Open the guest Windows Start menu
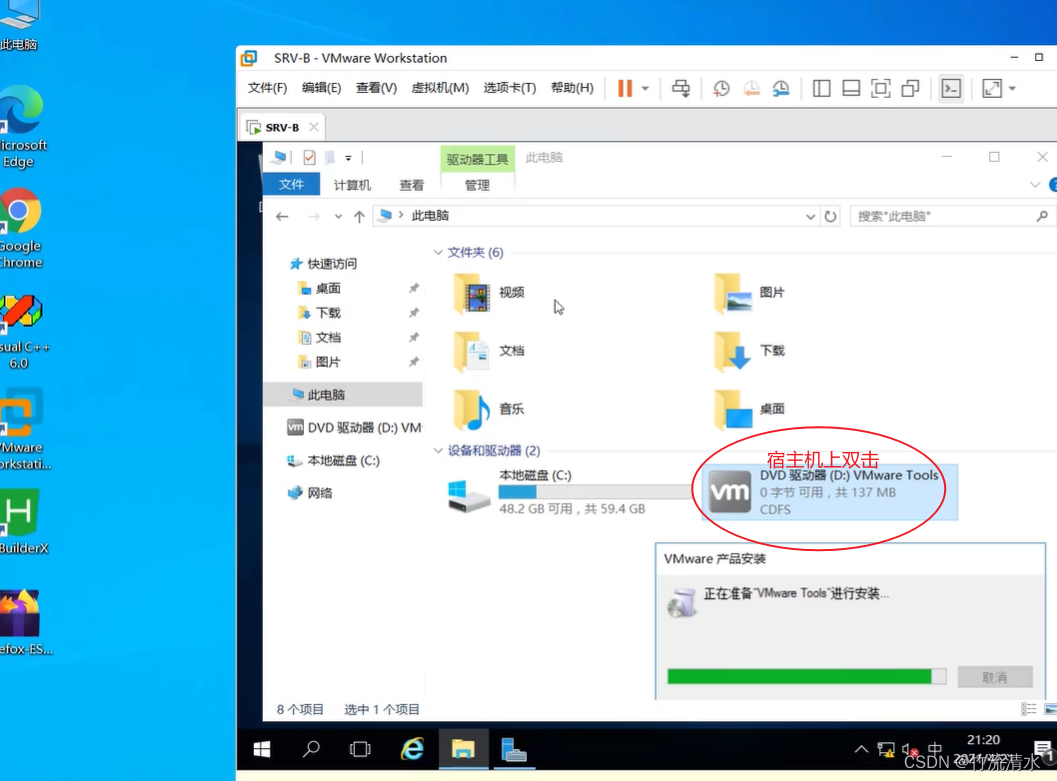The height and width of the screenshot is (781, 1057). (262, 749)
